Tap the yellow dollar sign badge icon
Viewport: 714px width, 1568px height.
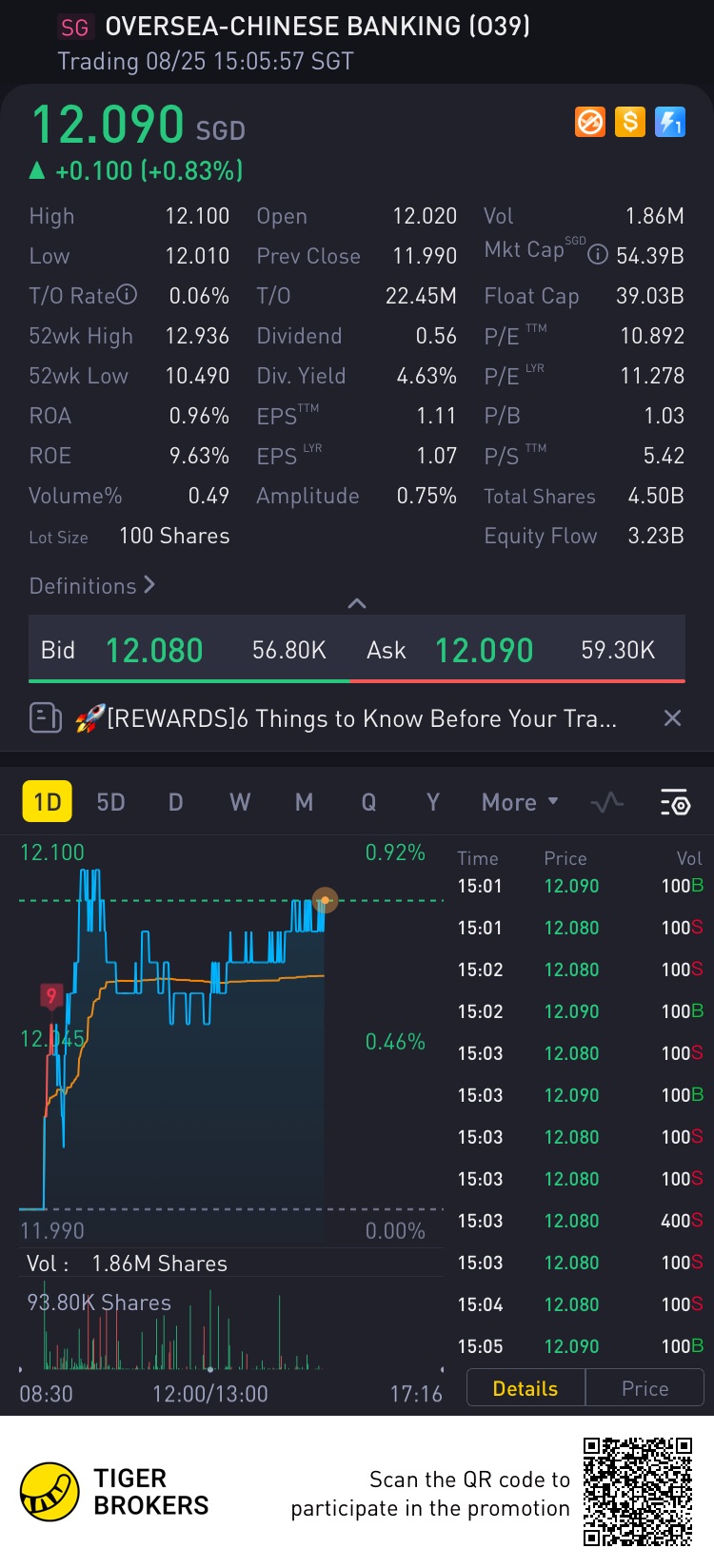(629, 122)
